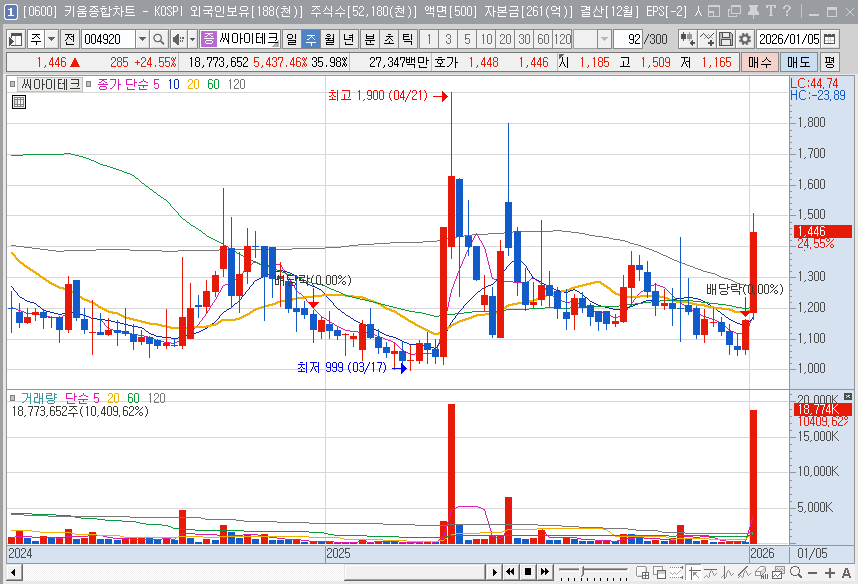The width and height of the screenshot is (858, 584).
Task: Switch to yearly 년 period
Action: tap(349, 39)
